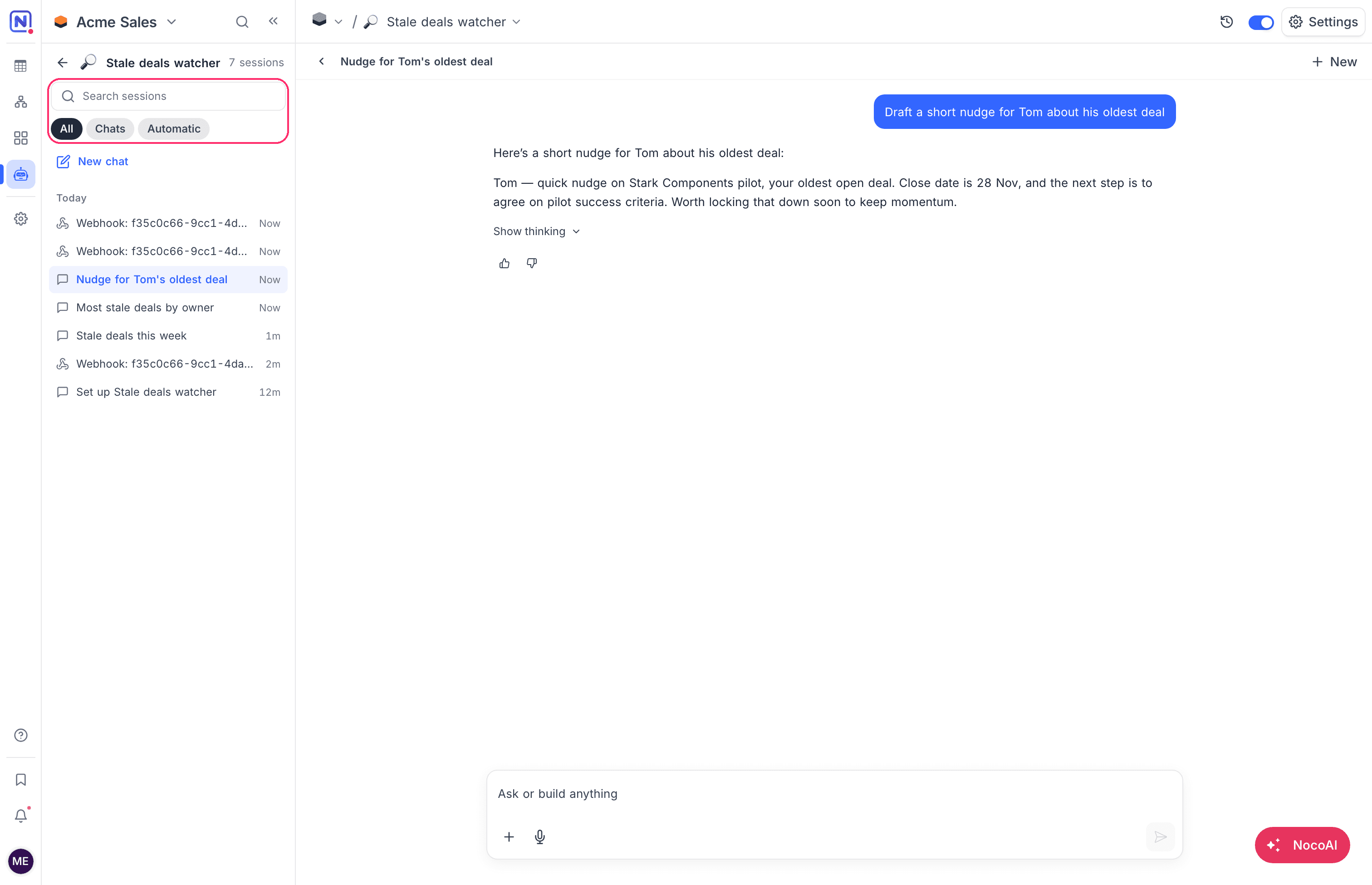This screenshot has width=1372, height=885.
Task: Click the thumbs up icon
Action: click(x=505, y=263)
